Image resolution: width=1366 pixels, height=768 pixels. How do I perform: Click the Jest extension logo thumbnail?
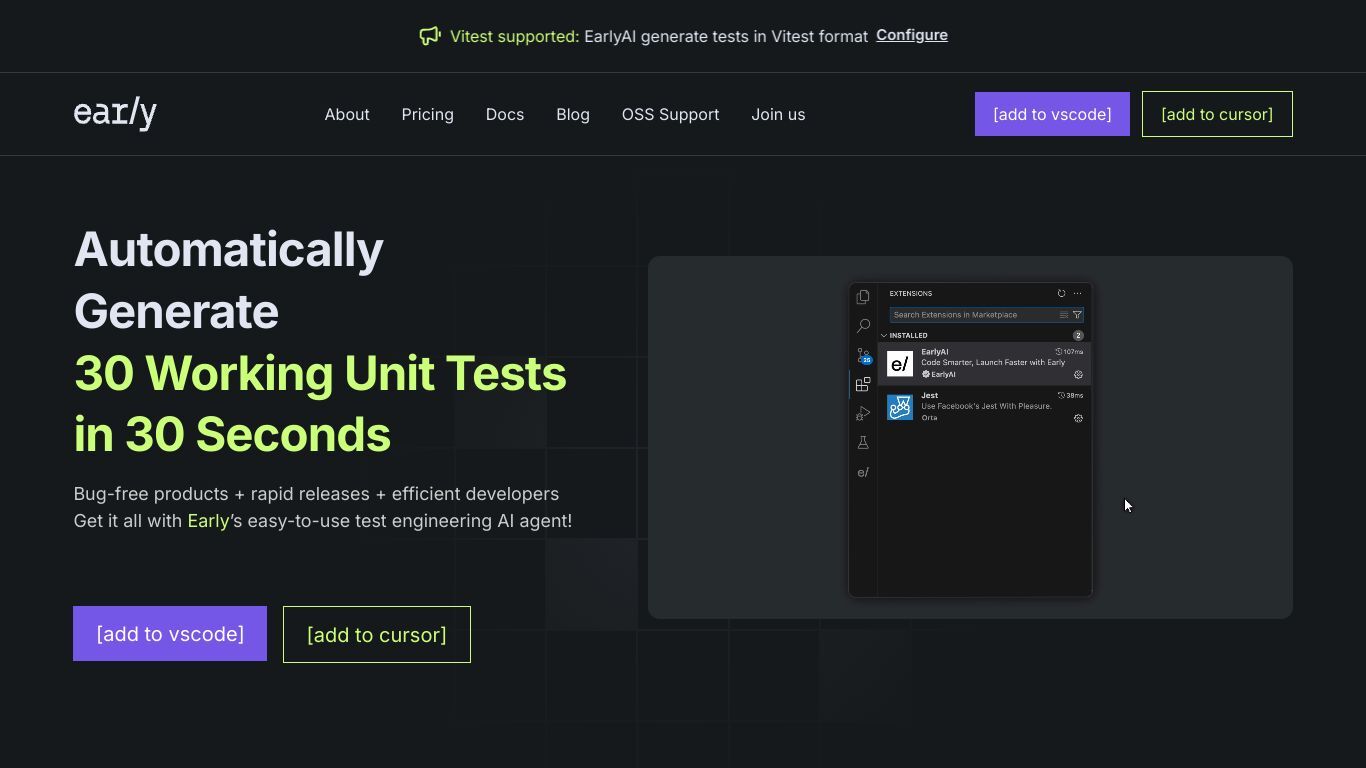click(x=900, y=407)
